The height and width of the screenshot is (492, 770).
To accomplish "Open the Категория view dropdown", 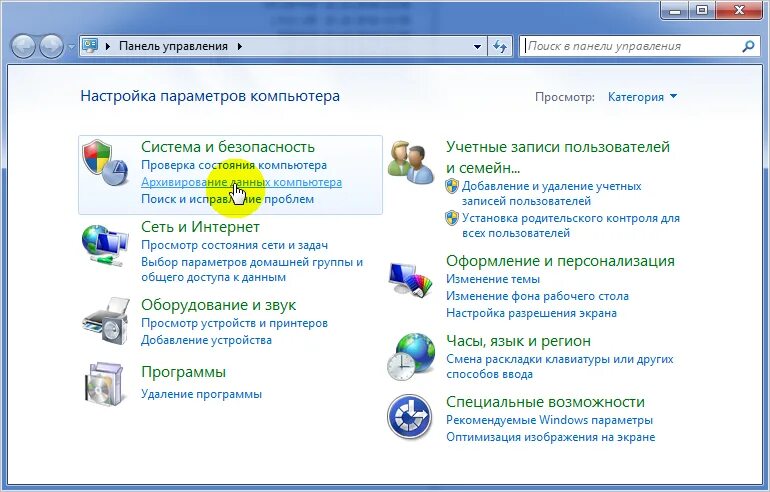I will (x=642, y=97).
